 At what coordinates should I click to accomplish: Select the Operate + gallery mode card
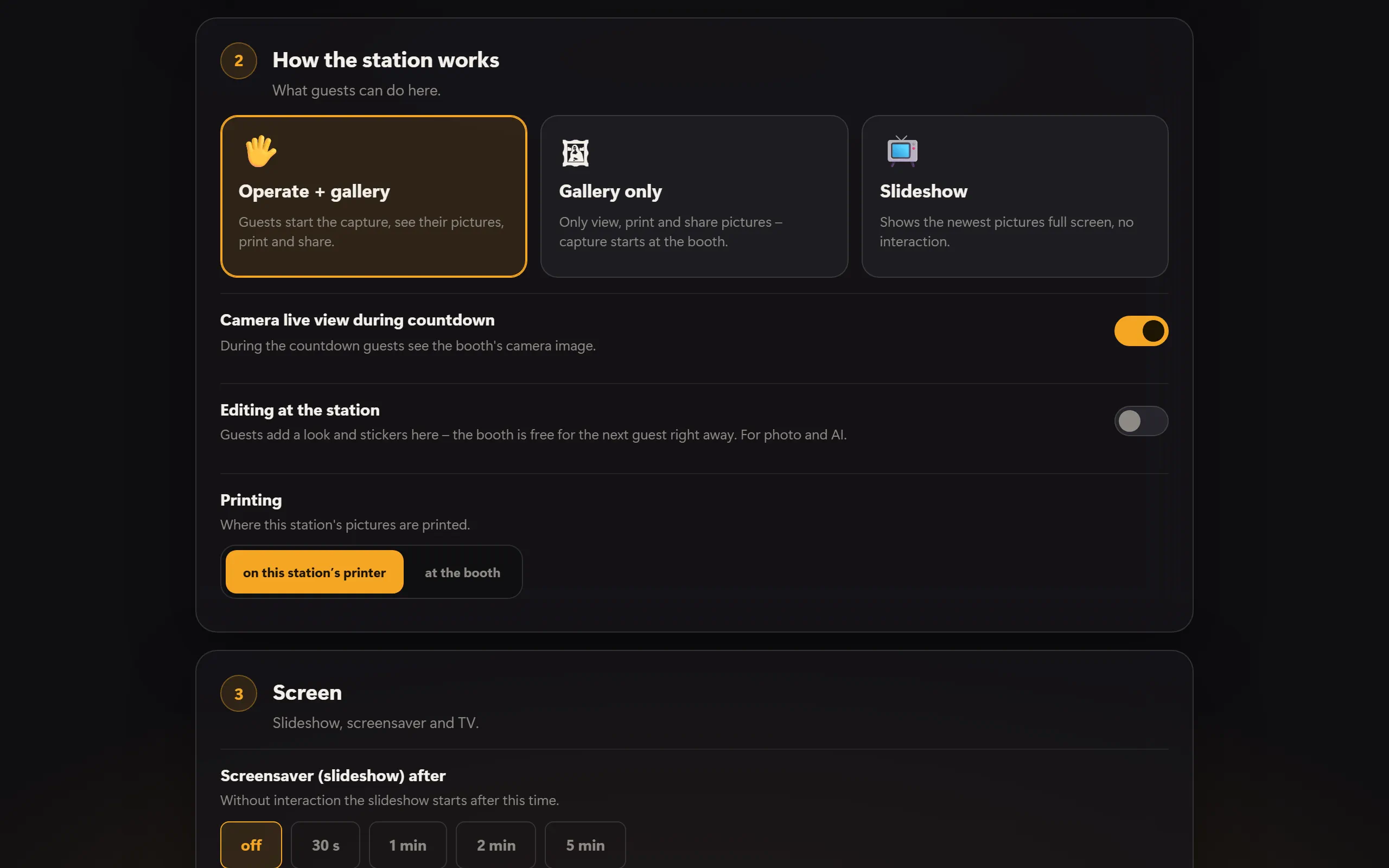[374, 196]
